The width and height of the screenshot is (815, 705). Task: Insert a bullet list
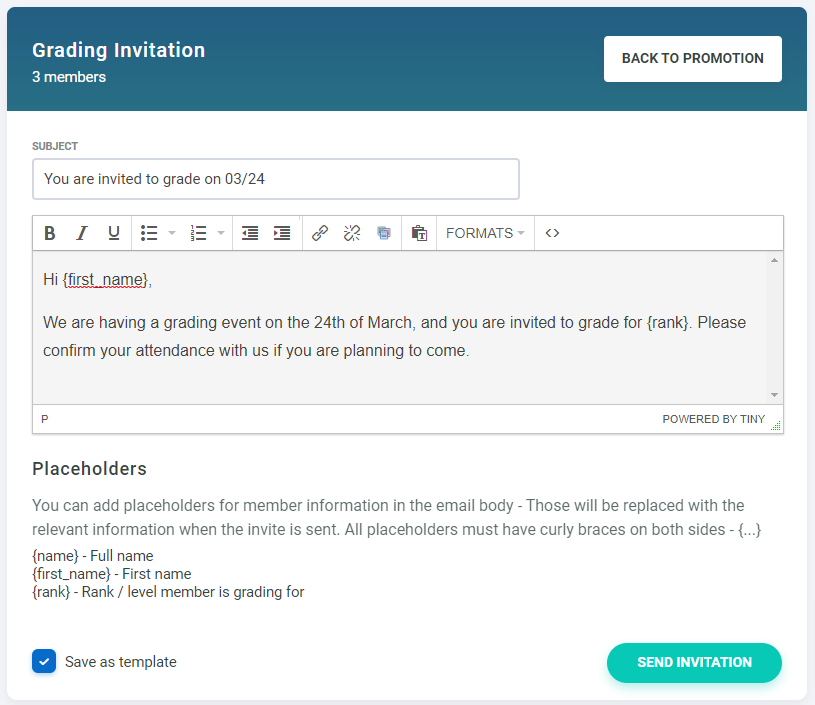click(x=149, y=233)
